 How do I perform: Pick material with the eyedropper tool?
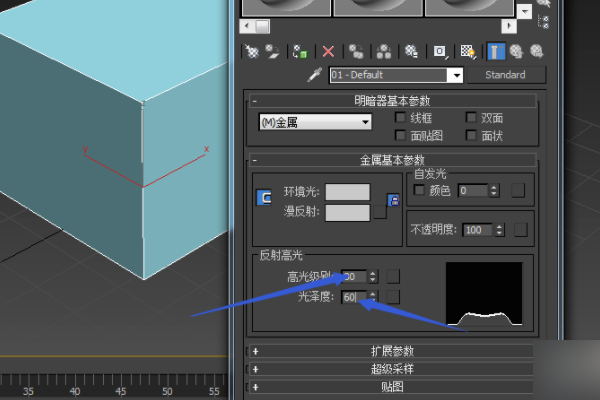pyautogui.click(x=315, y=75)
